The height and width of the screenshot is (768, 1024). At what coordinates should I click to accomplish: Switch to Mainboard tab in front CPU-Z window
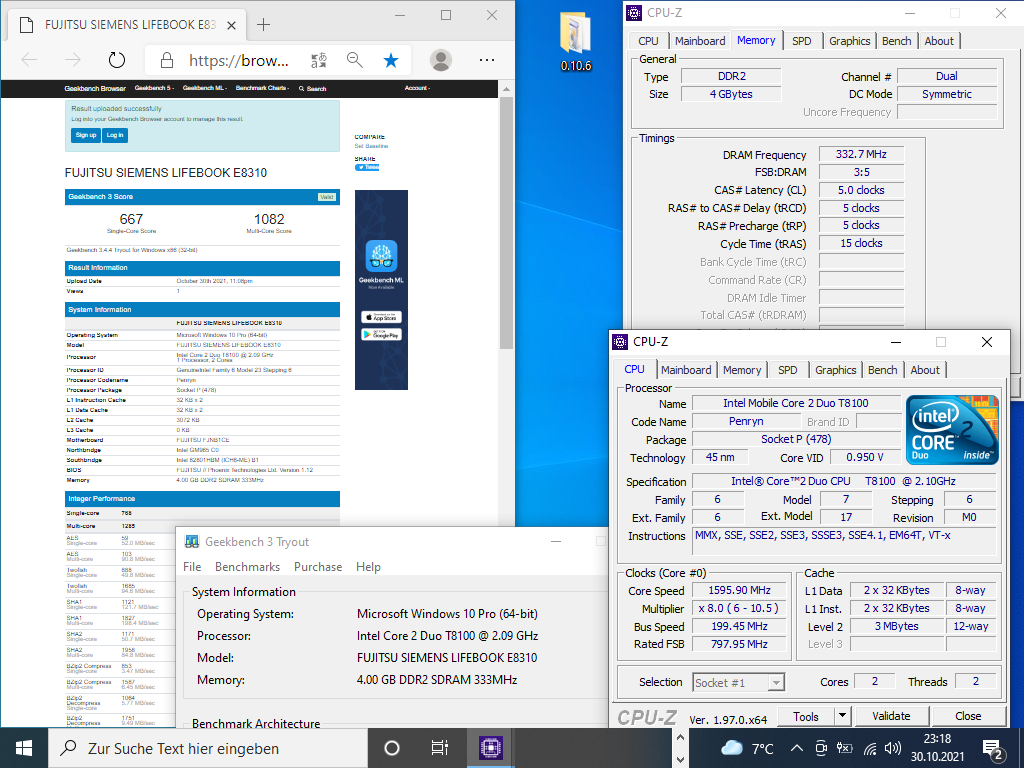pyautogui.click(x=686, y=370)
